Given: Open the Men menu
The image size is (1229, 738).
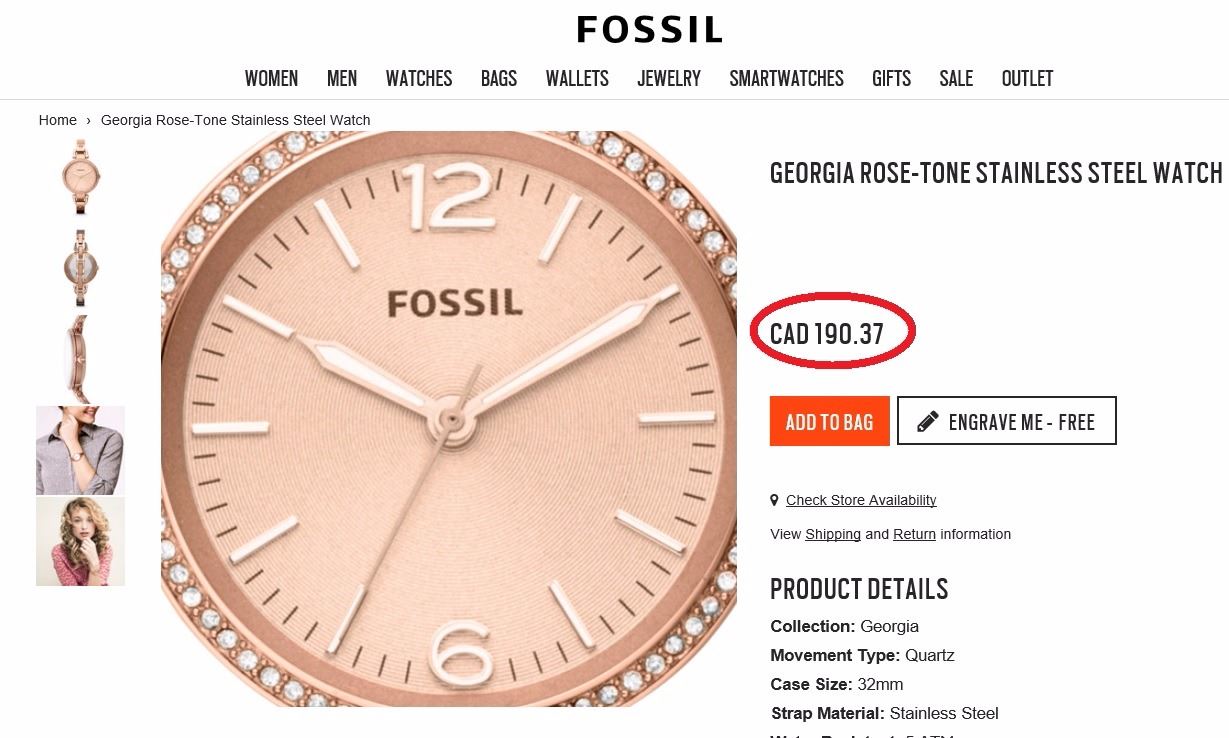Looking at the screenshot, I should tap(342, 78).
